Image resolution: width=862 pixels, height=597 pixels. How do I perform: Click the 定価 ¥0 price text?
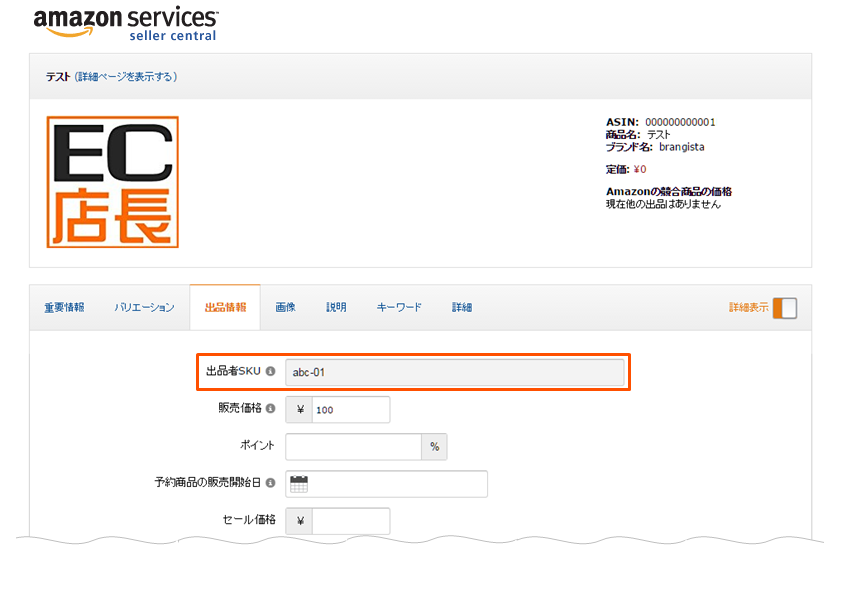pyautogui.click(x=626, y=169)
